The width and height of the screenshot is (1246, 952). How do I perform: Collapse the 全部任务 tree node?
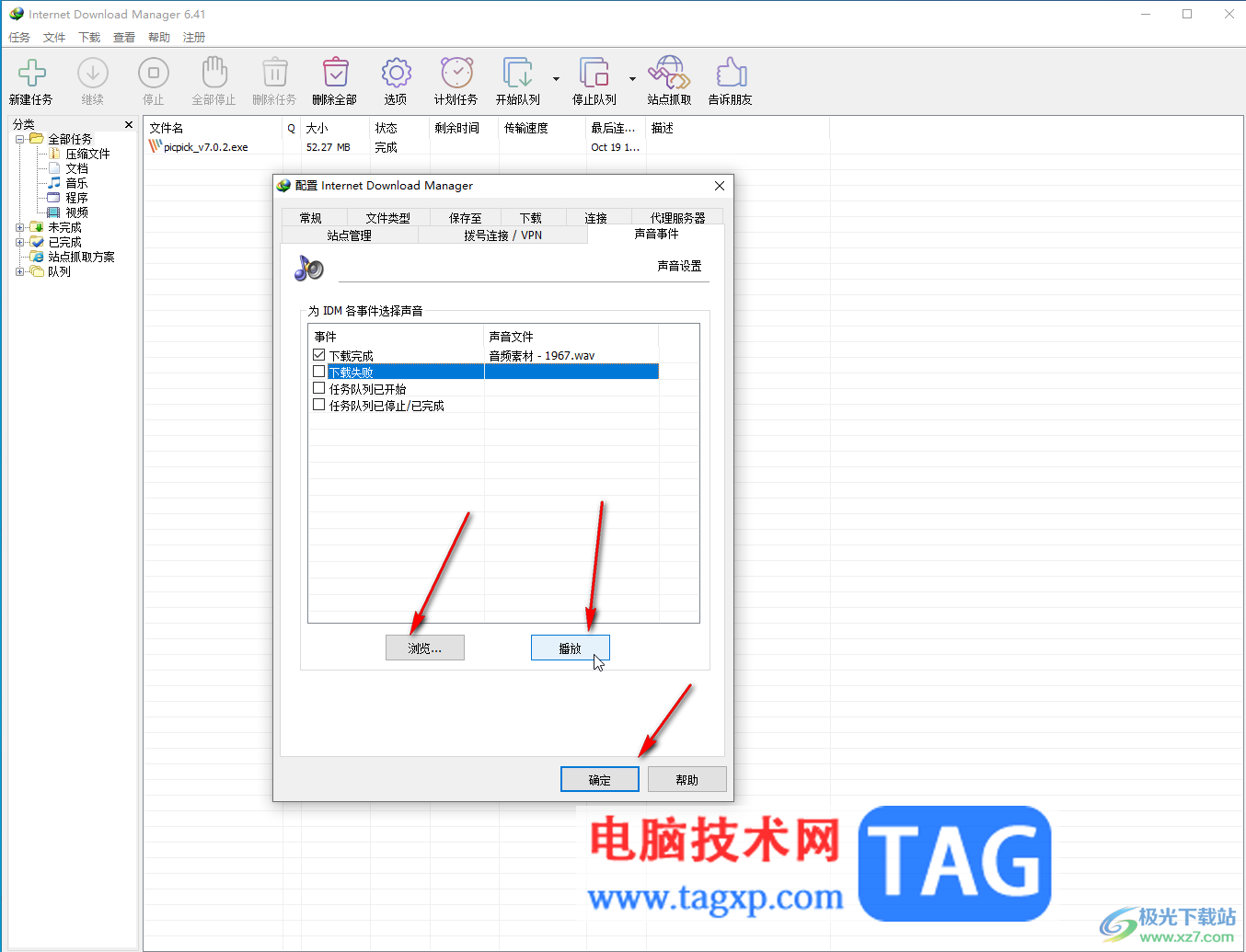pyautogui.click(x=20, y=139)
